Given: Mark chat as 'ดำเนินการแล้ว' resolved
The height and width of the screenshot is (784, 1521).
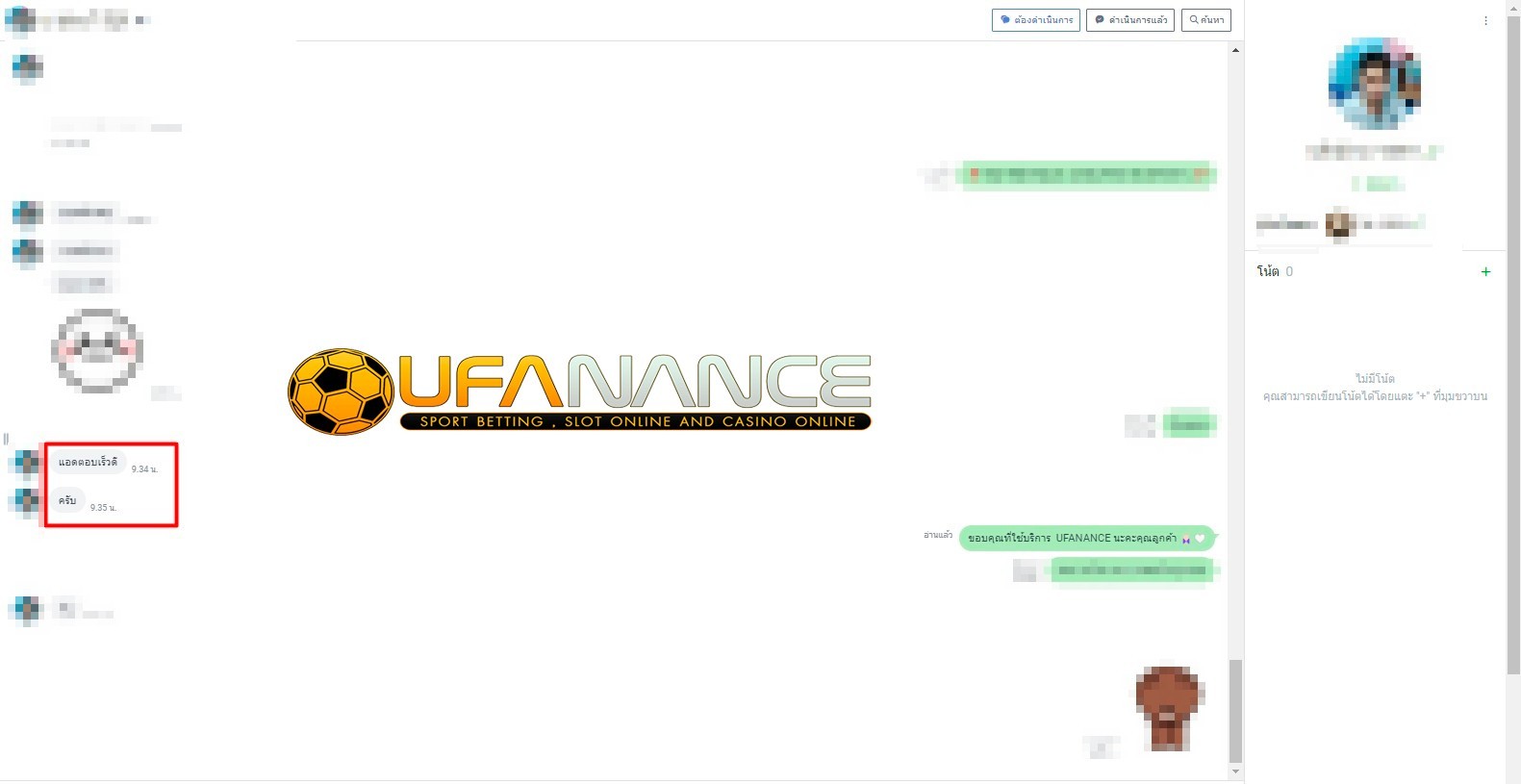Looking at the screenshot, I should pos(1129,20).
